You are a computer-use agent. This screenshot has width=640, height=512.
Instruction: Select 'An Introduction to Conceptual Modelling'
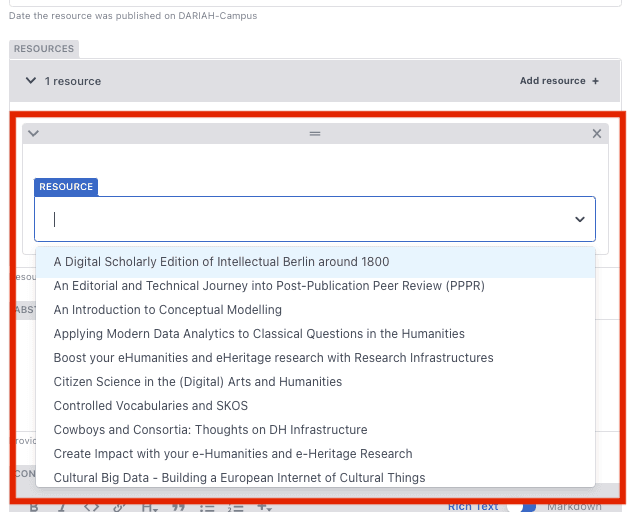[167, 310]
